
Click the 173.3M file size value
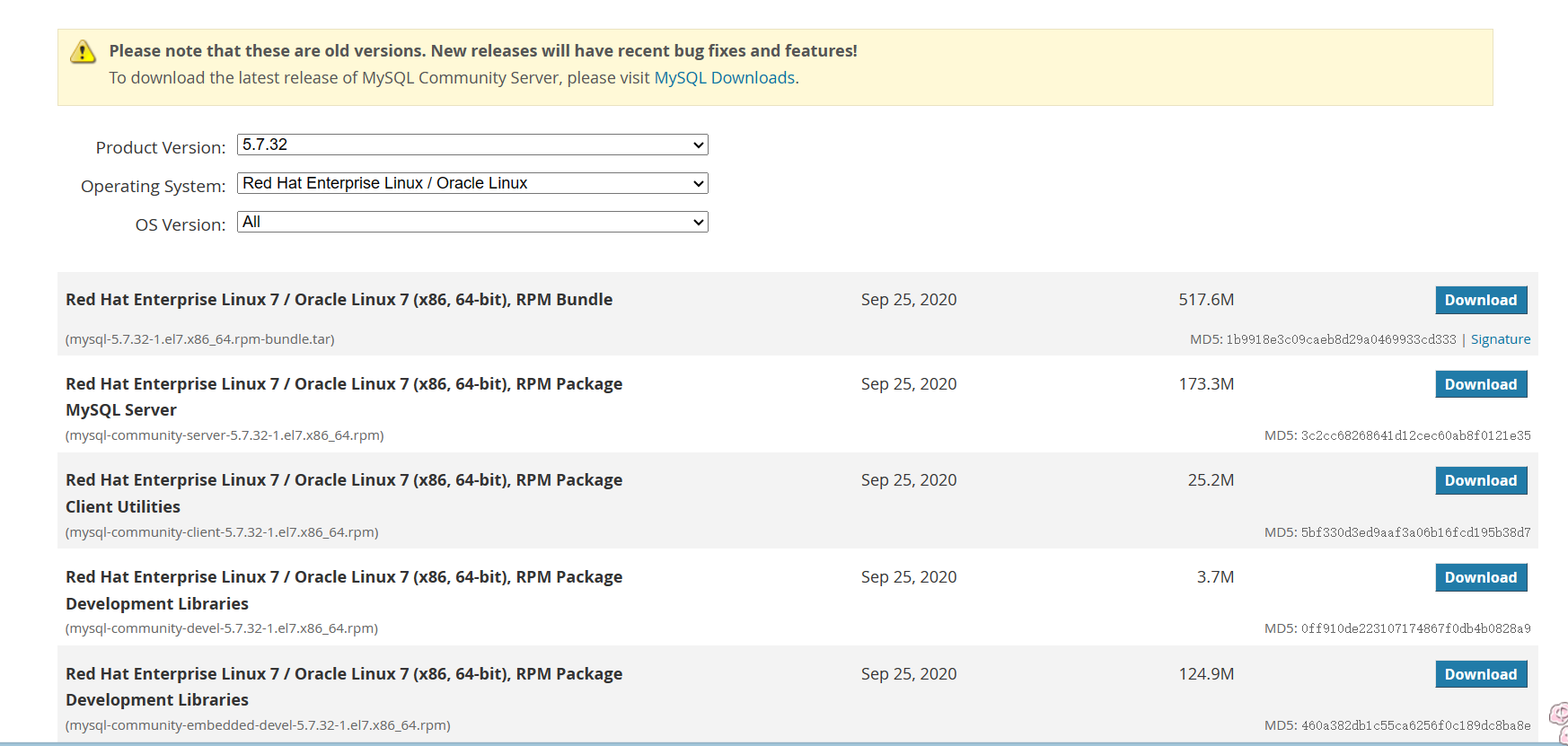point(1206,384)
